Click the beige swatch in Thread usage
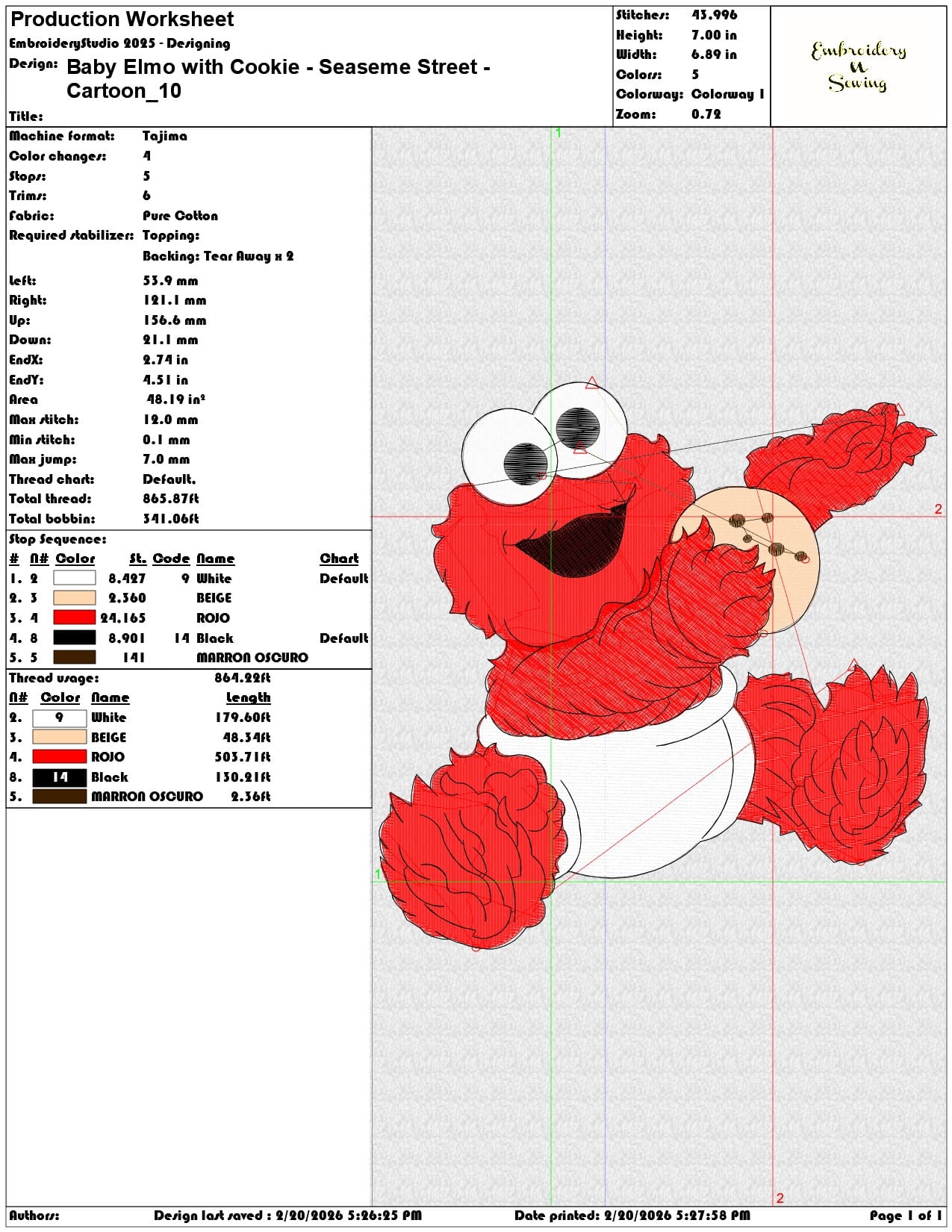952x1232 pixels. click(x=60, y=737)
